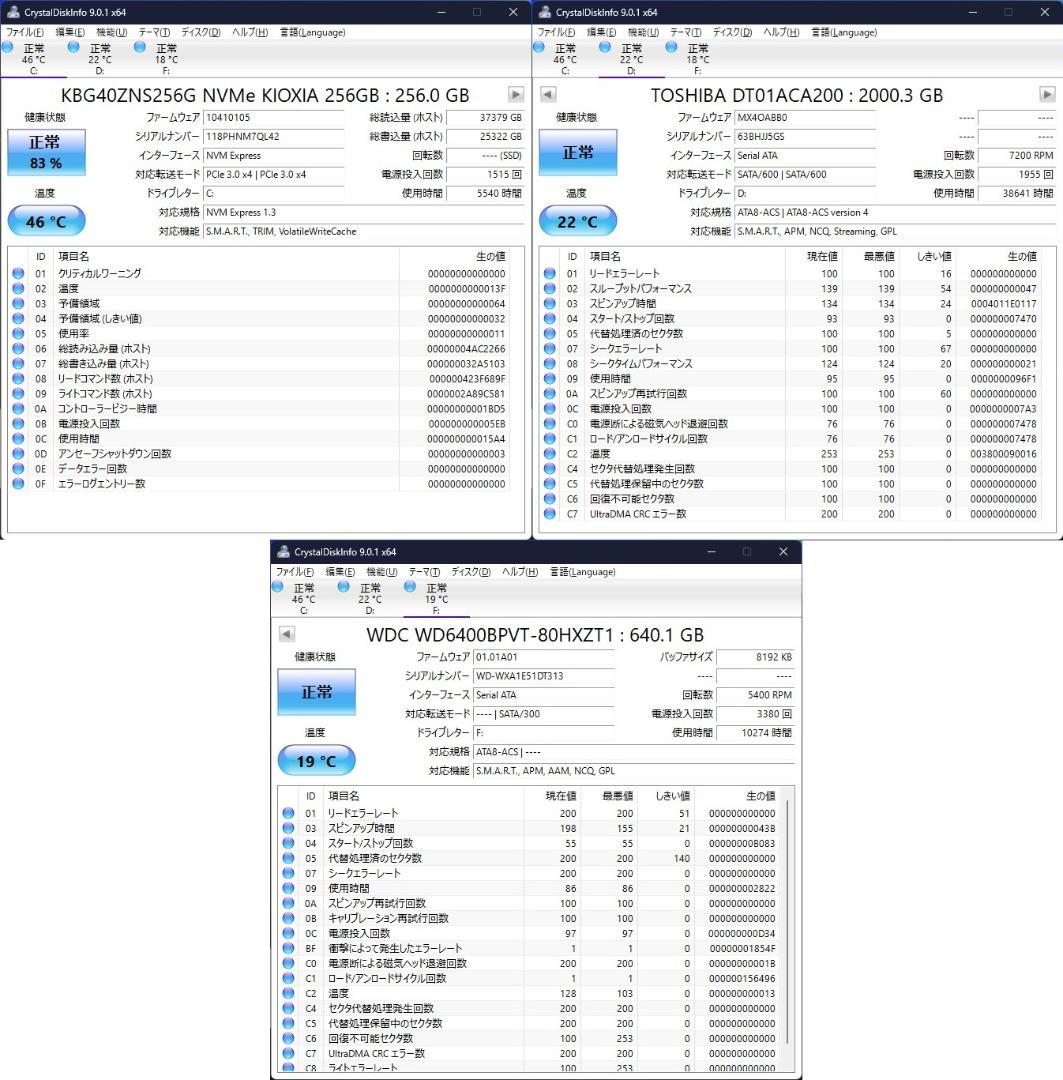Click the 正常 83% health status button

click(x=46, y=152)
